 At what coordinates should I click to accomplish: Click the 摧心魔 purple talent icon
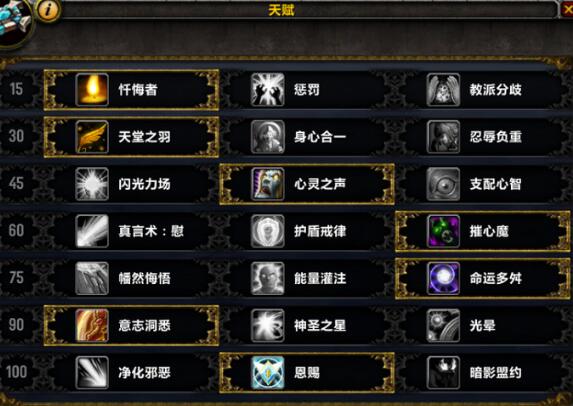pyautogui.click(x=443, y=231)
